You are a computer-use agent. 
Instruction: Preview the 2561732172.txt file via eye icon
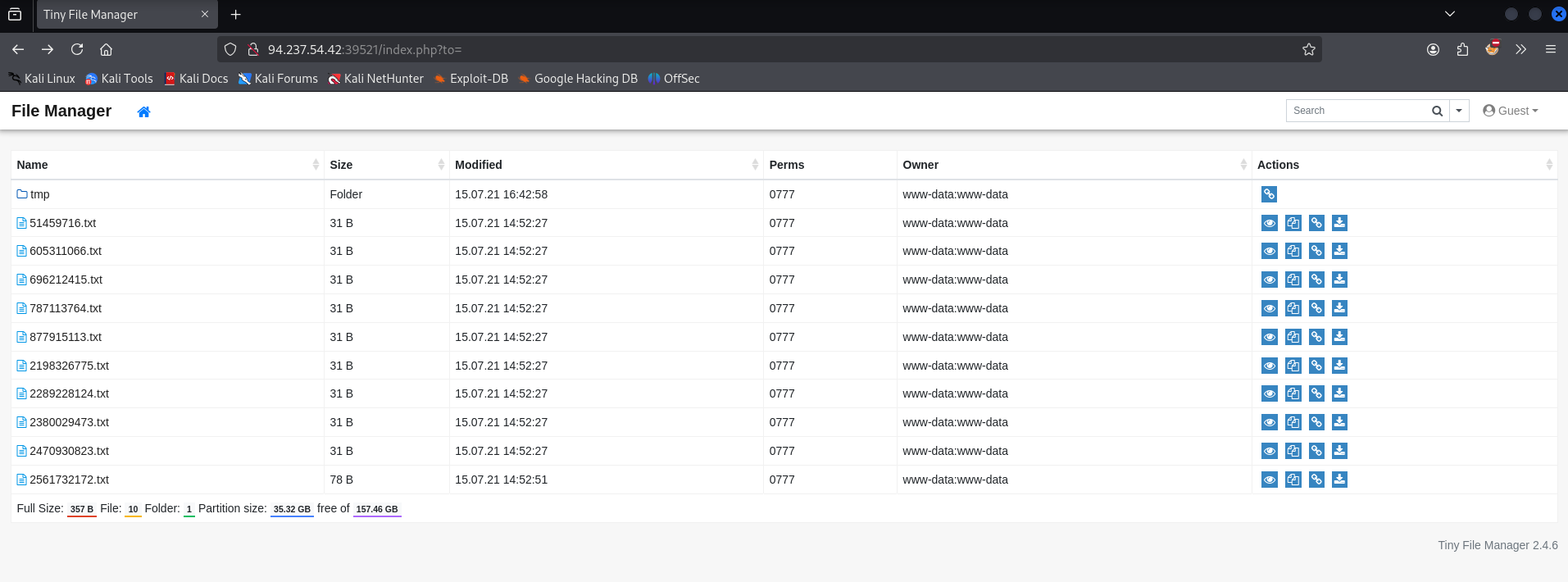click(1269, 480)
